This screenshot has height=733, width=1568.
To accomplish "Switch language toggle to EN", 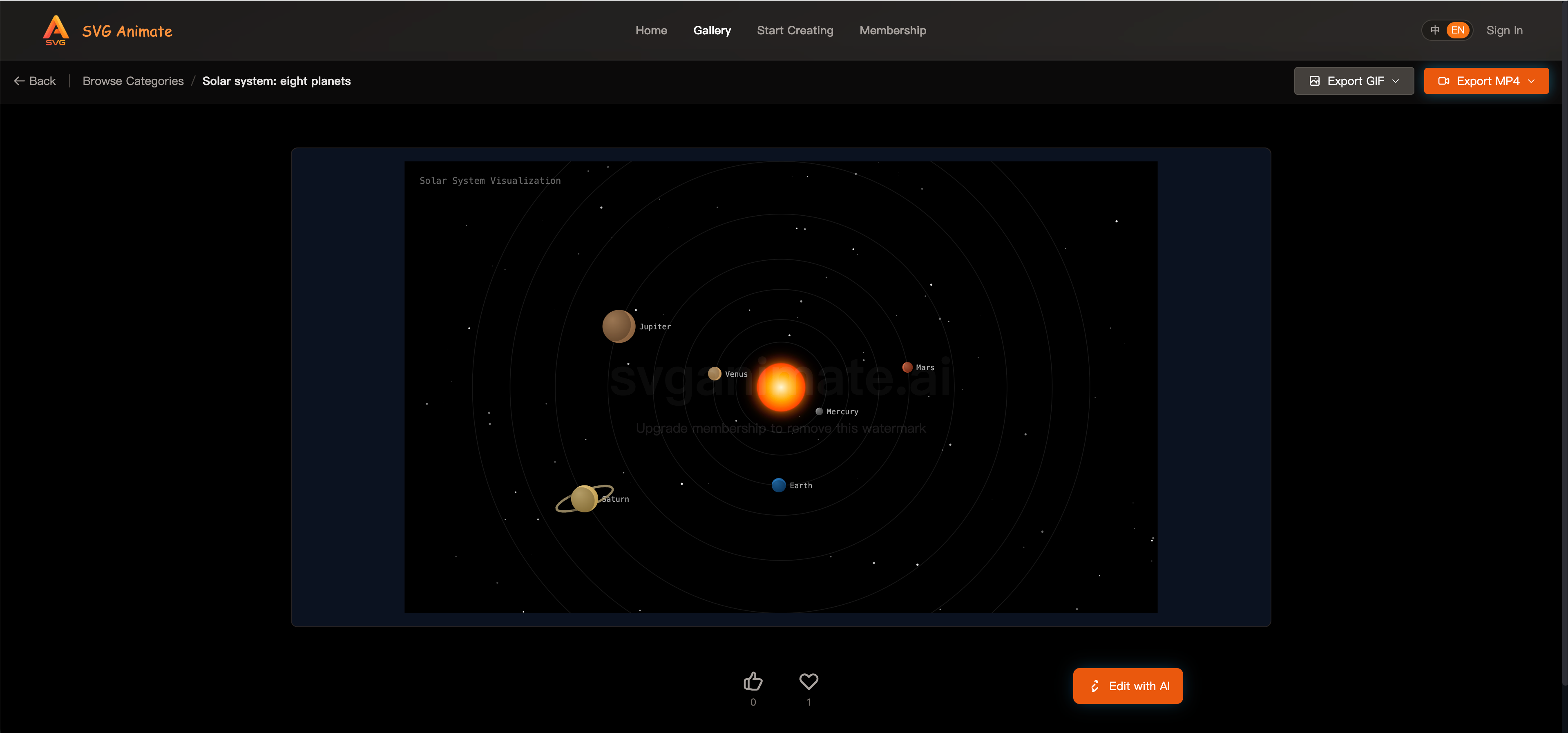I will [x=1457, y=30].
